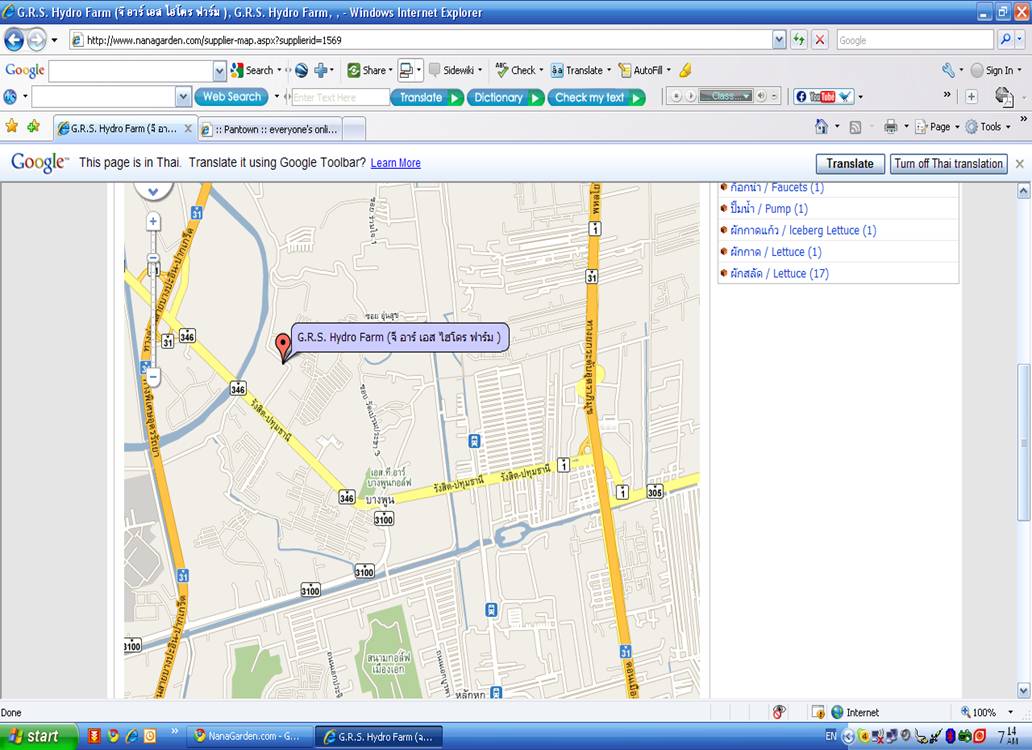This screenshot has height=750, width=1032.
Task: Stop page loading with red X icon
Action: pos(820,40)
